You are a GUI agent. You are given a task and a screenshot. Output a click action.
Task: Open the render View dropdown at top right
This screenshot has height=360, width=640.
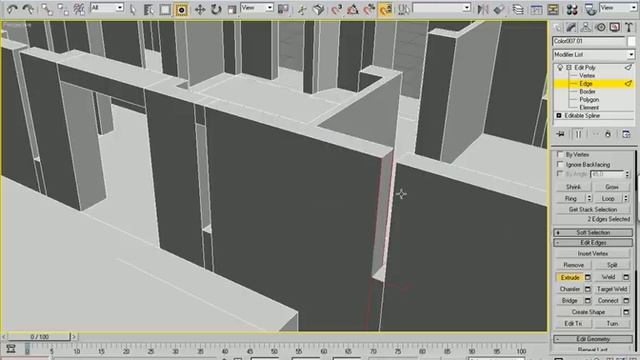[x=618, y=7]
